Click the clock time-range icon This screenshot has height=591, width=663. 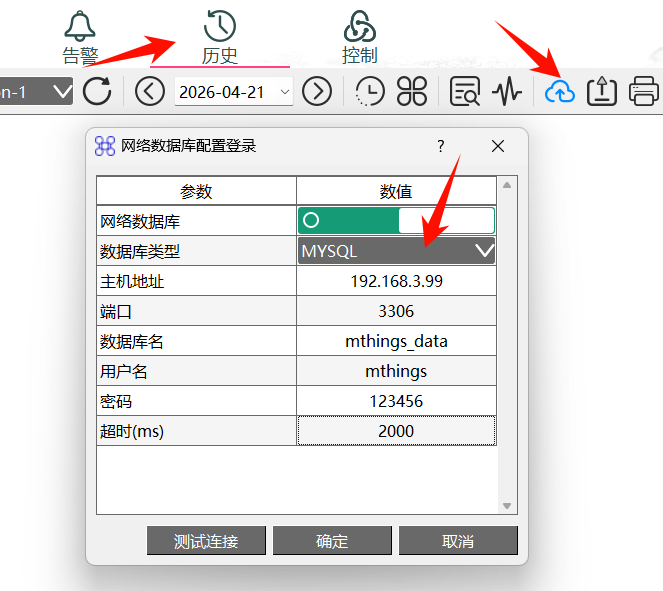coord(370,91)
